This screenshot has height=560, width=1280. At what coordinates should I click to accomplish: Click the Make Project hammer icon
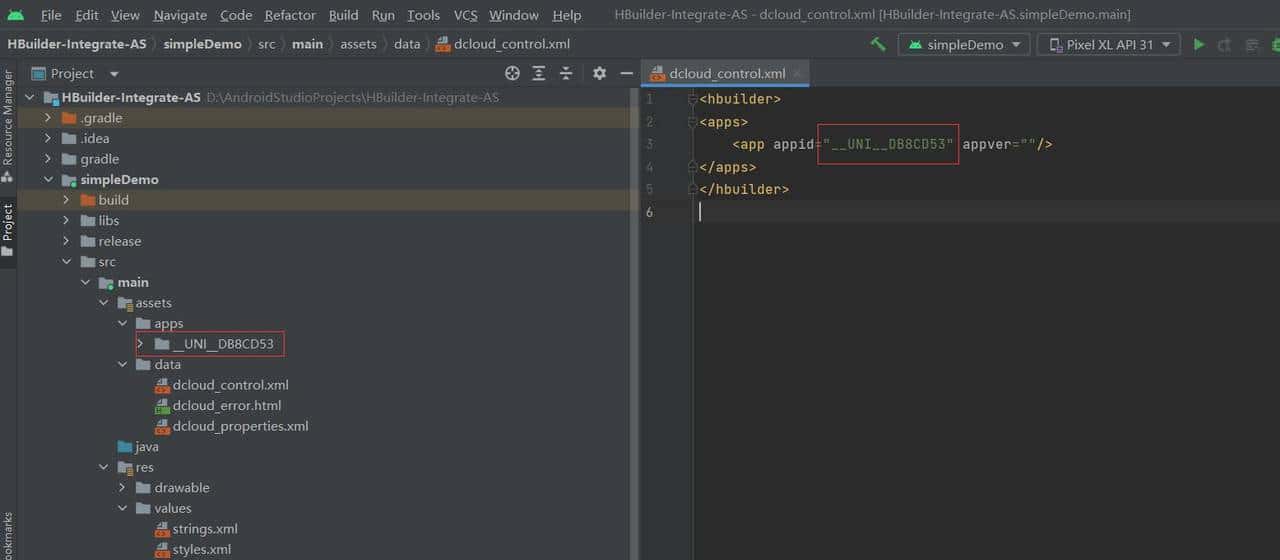[878, 44]
